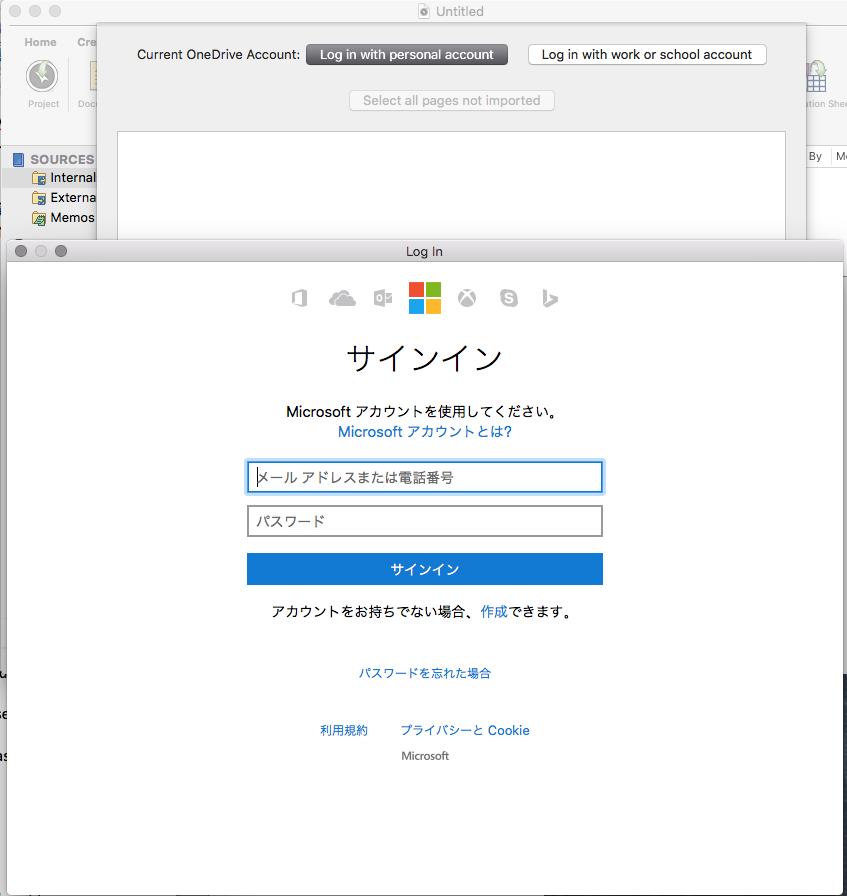Select Externals in the Sources tree
The image size is (847, 896).
click(x=73, y=198)
